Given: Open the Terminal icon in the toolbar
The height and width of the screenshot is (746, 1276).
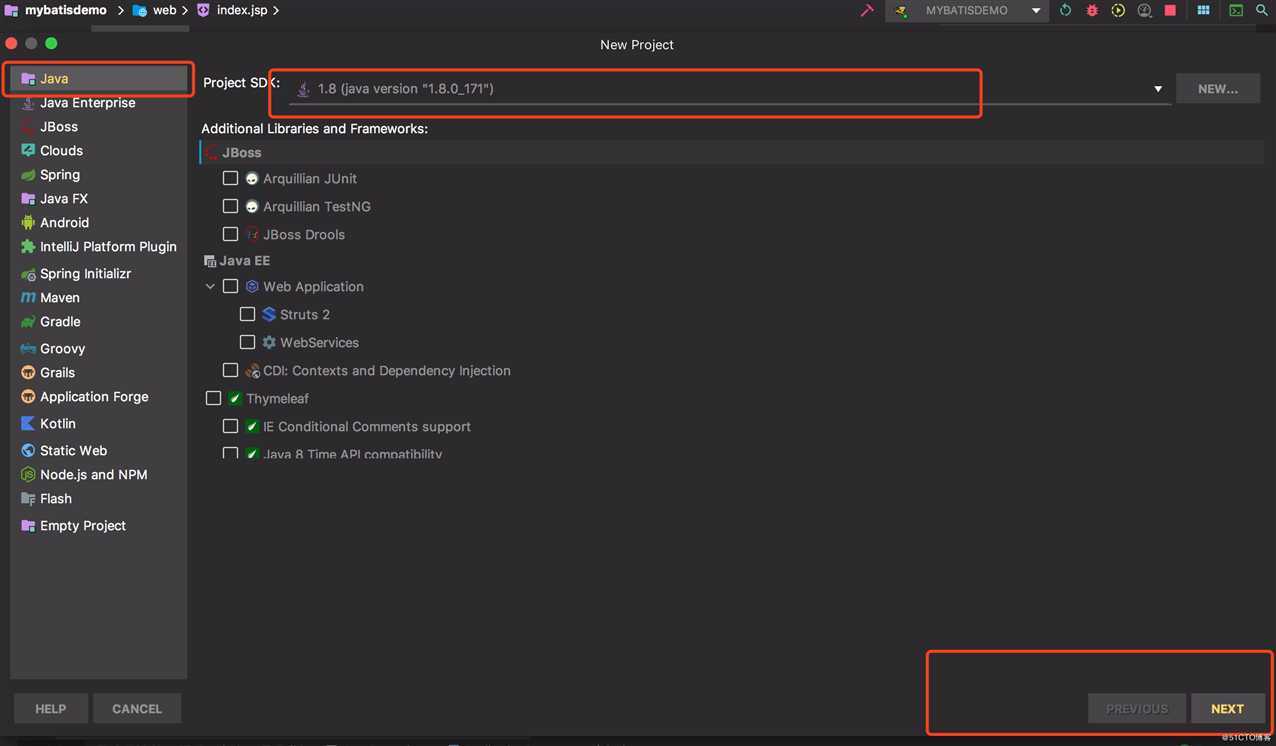Looking at the screenshot, I should 1236,10.
